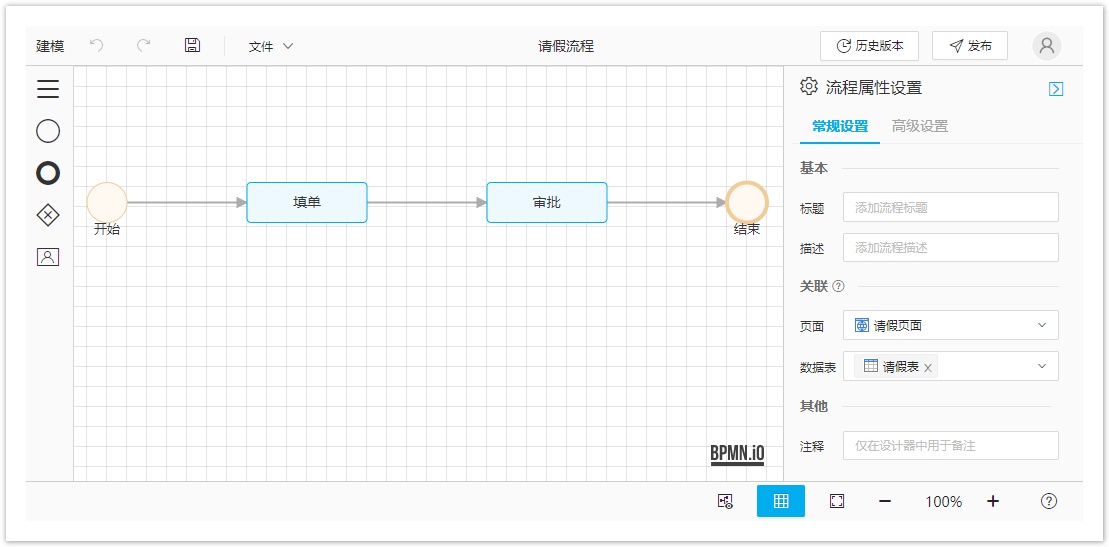Image resolution: width=1109 pixels, height=547 pixels.
Task: Click the help icon next to 关联
Action: click(839, 287)
